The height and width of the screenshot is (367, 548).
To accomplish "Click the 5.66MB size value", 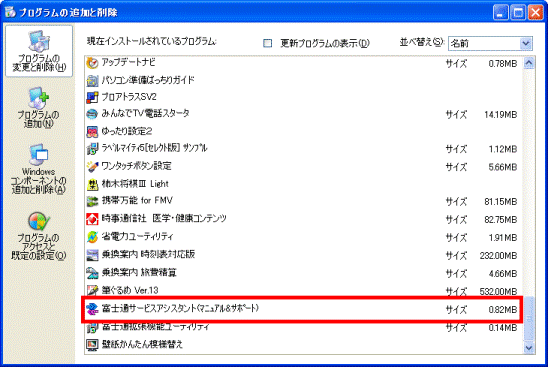I will point(503,167).
